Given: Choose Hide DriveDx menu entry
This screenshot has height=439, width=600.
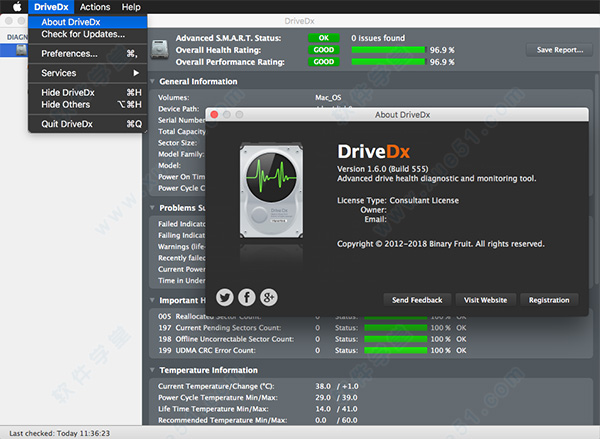Looking at the screenshot, I should click(x=88, y=92).
